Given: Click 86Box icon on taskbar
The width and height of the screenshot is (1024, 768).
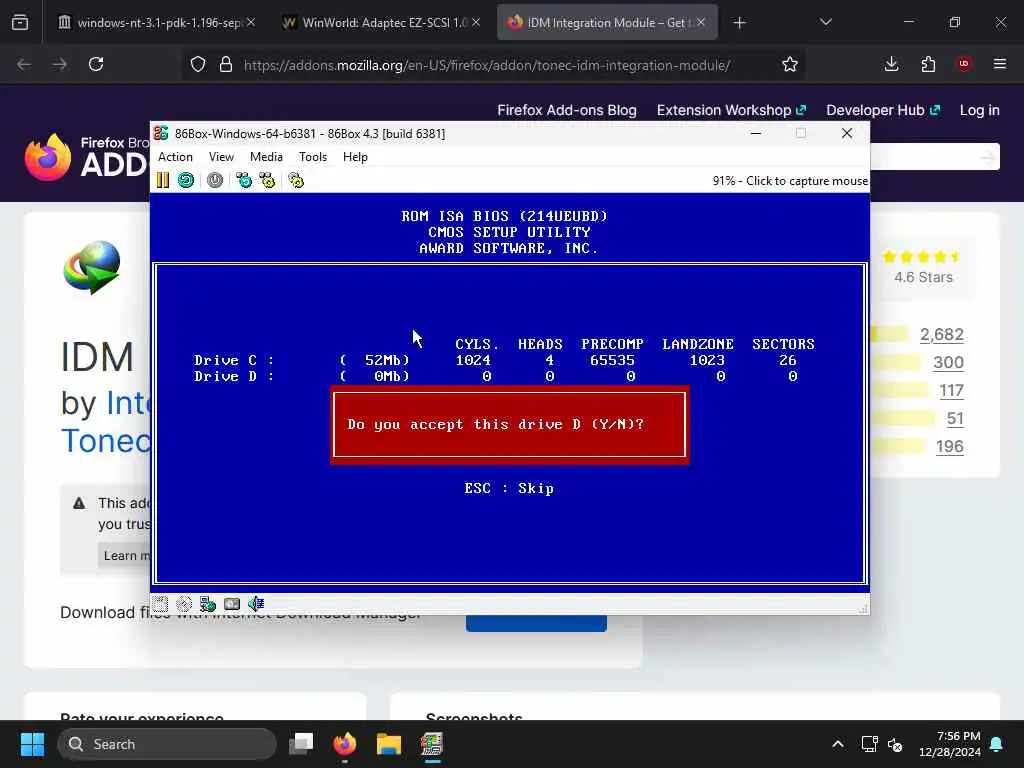Looking at the screenshot, I should coord(432,744).
